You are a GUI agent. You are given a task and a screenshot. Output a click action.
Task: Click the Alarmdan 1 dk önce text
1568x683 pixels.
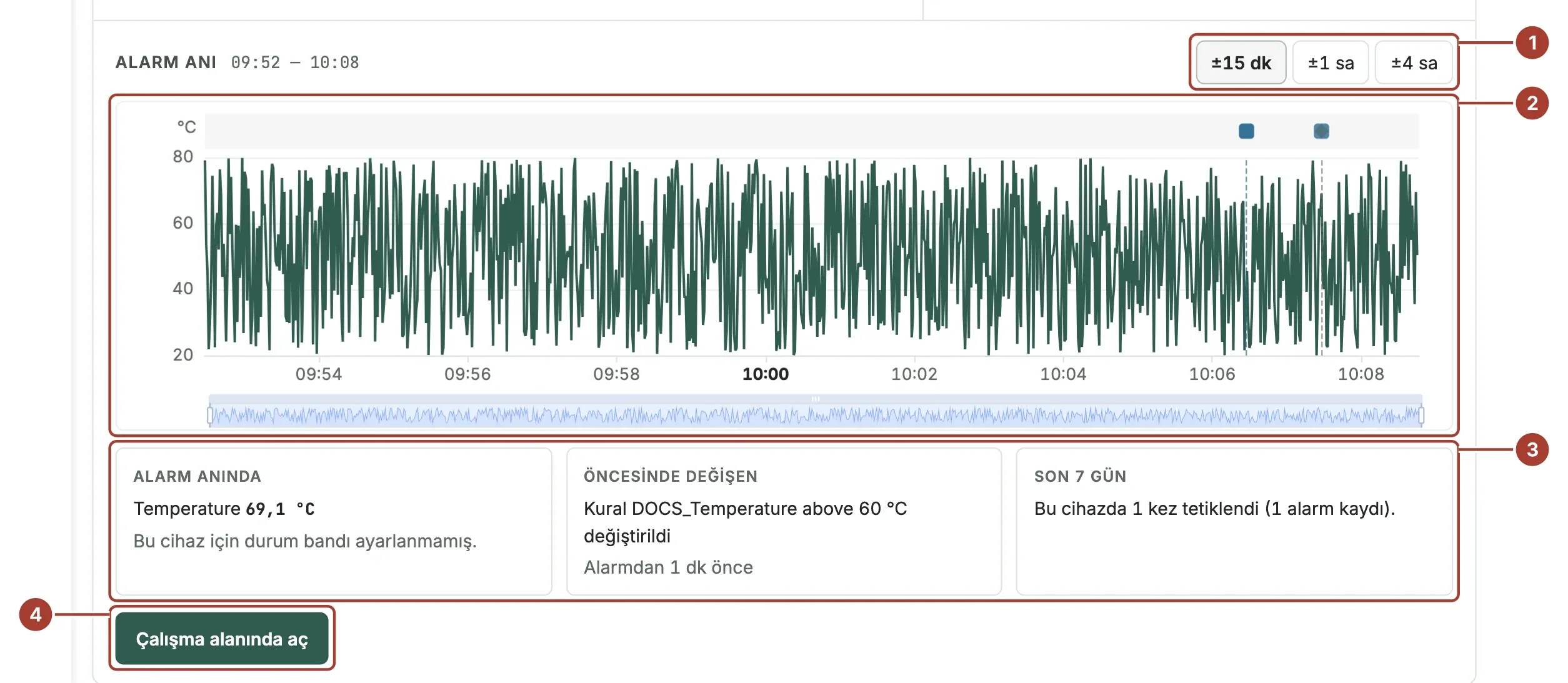tap(668, 567)
